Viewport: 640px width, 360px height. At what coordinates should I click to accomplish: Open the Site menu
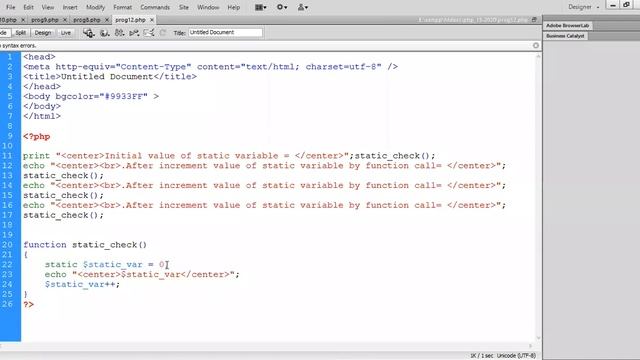pos(184,7)
